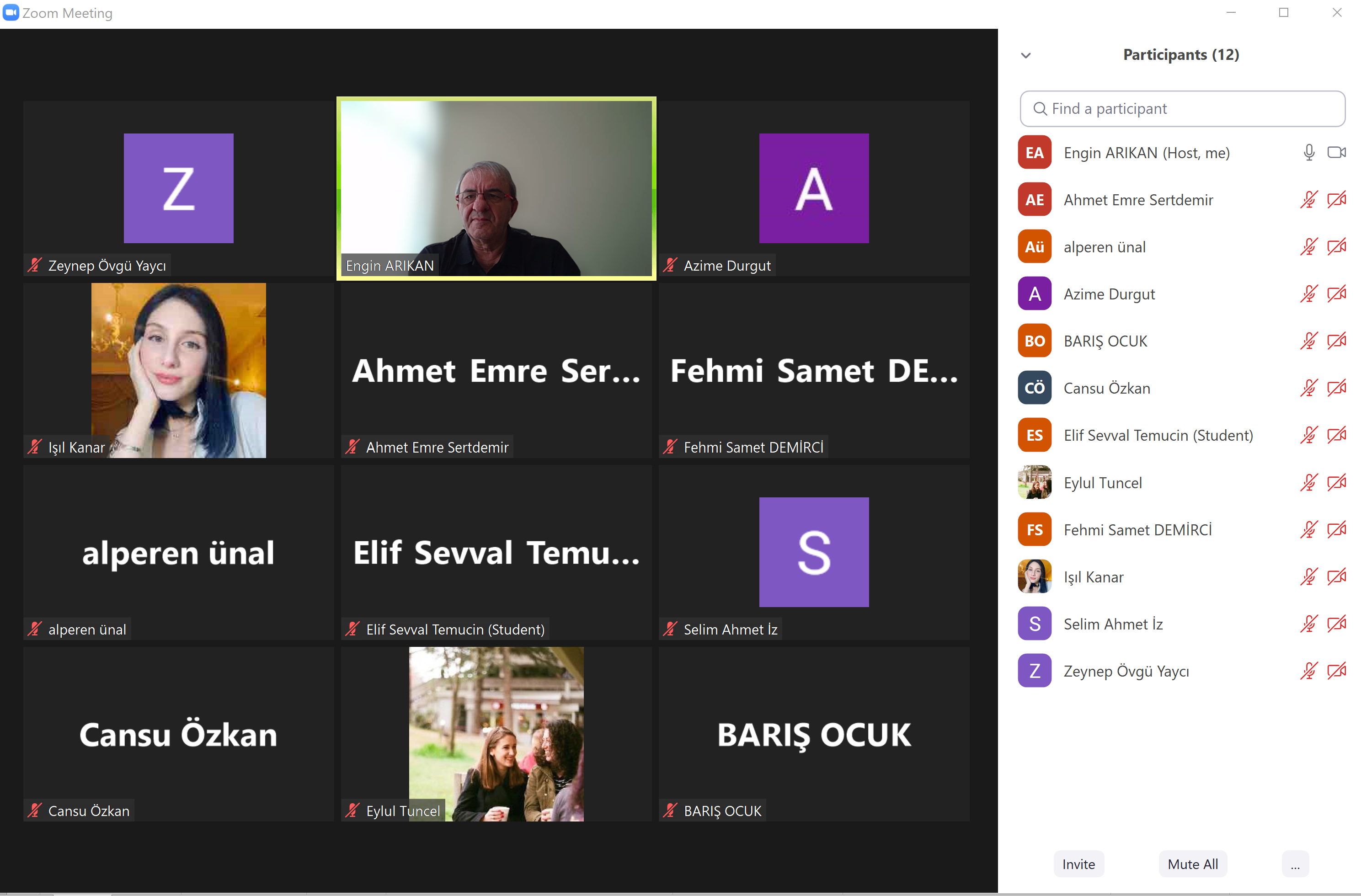Select participant name BARIŞ OCUK in list
Image resolution: width=1361 pixels, height=896 pixels.
(1105, 341)
